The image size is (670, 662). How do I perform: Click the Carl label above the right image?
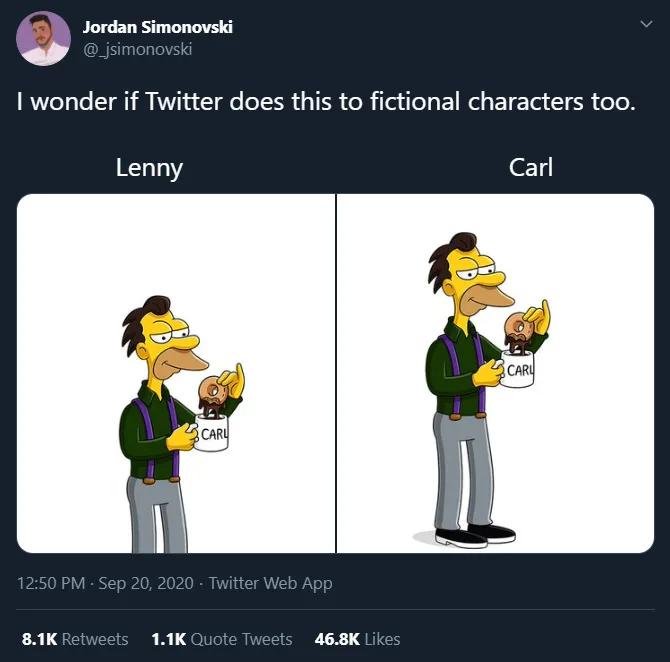click(530, 167)
